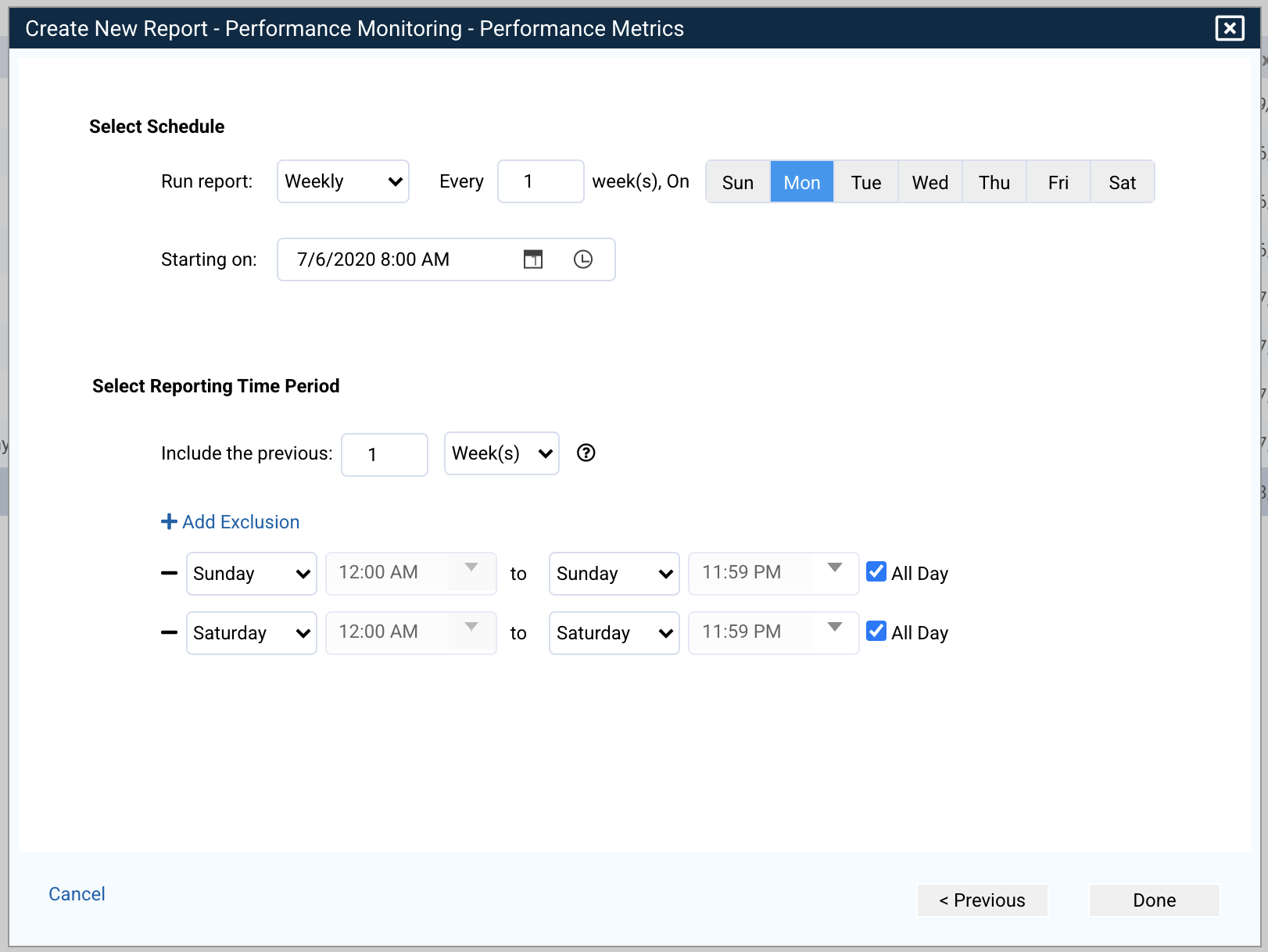
Task: Open the clock time picker icon
Action: pyautogui.click(x=583, y=259)
